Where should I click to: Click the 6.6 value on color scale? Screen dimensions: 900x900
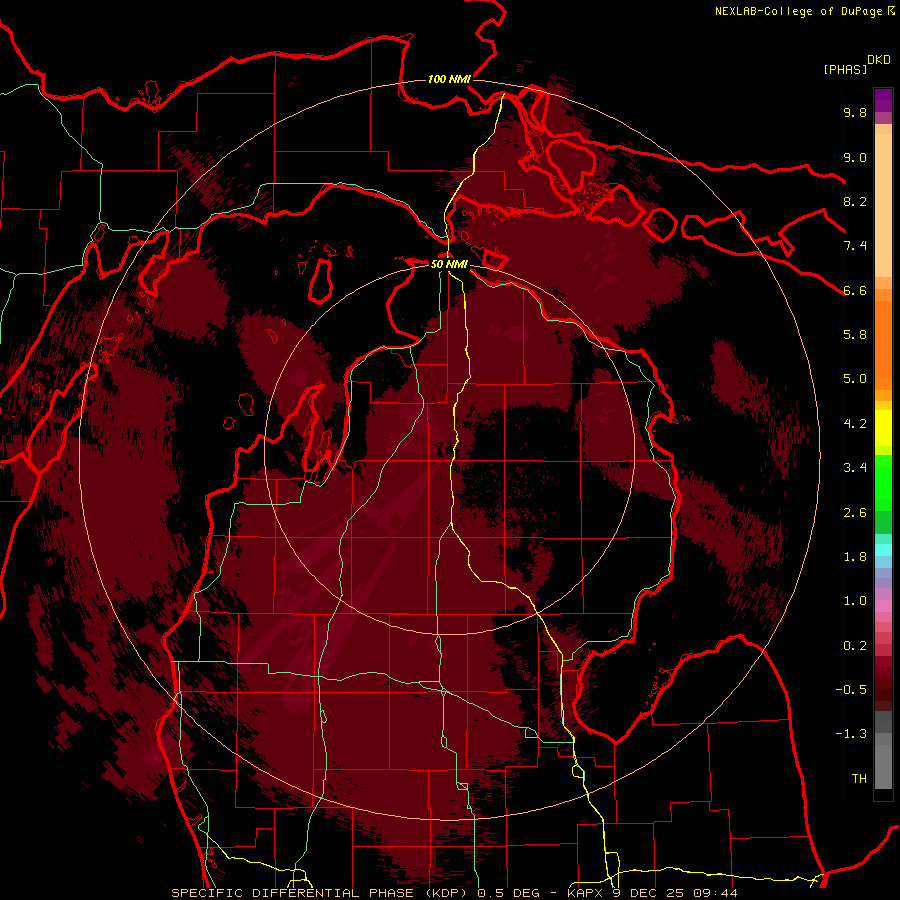(855, 291)
